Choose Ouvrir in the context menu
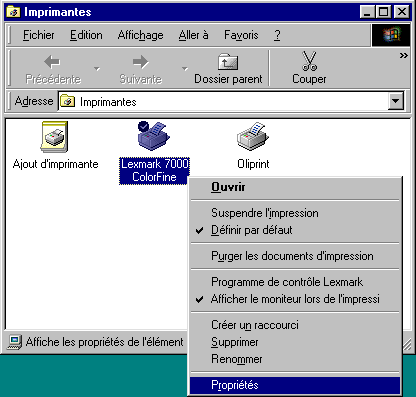 [295, 187]
